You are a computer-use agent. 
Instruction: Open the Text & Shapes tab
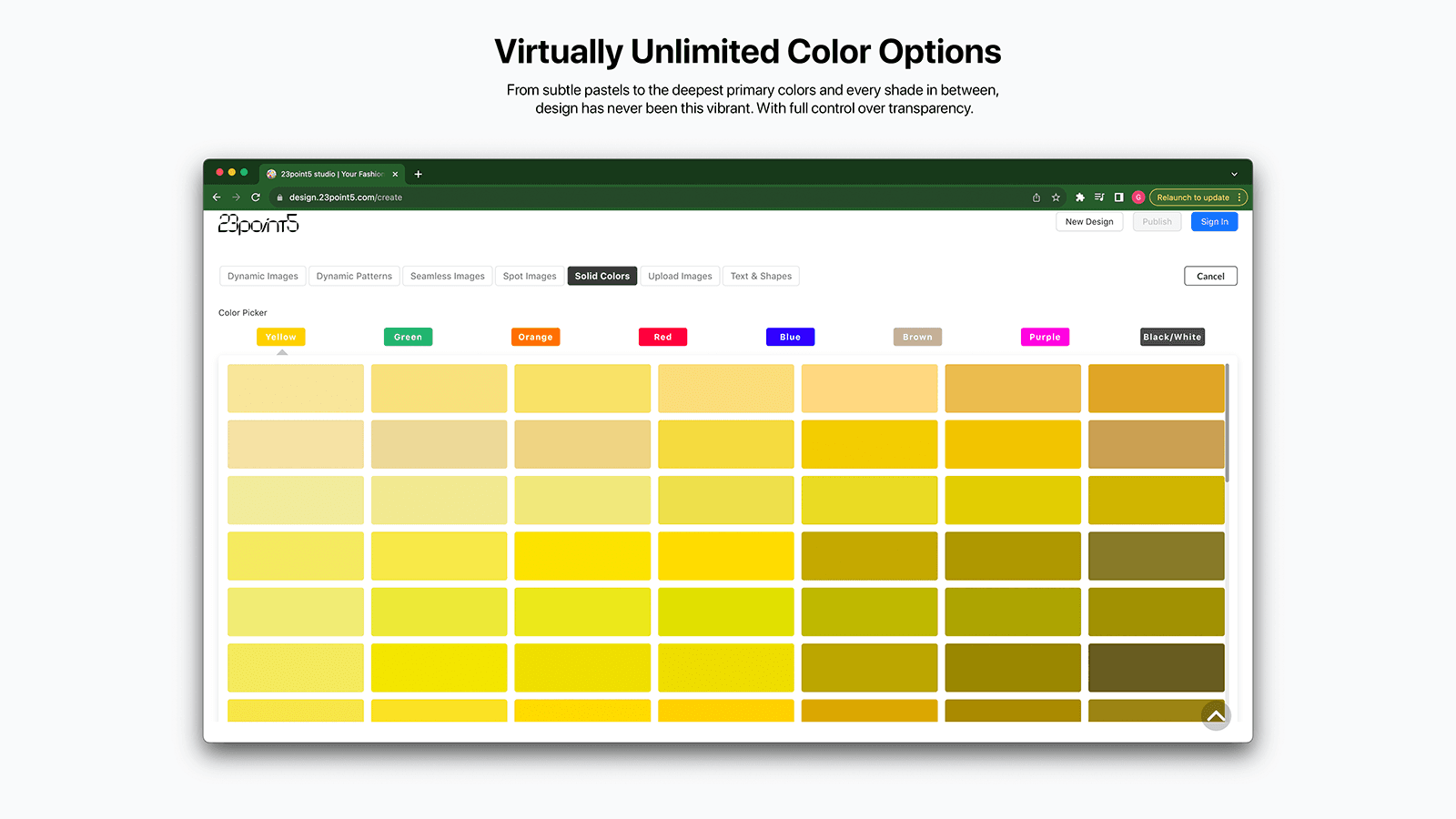click(x=761, y=276)
